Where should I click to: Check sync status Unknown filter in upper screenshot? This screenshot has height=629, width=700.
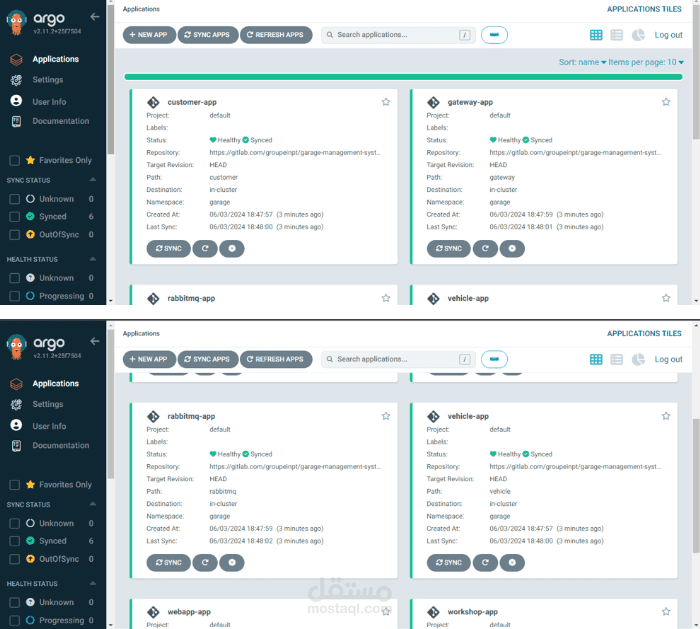click(15, 199)
